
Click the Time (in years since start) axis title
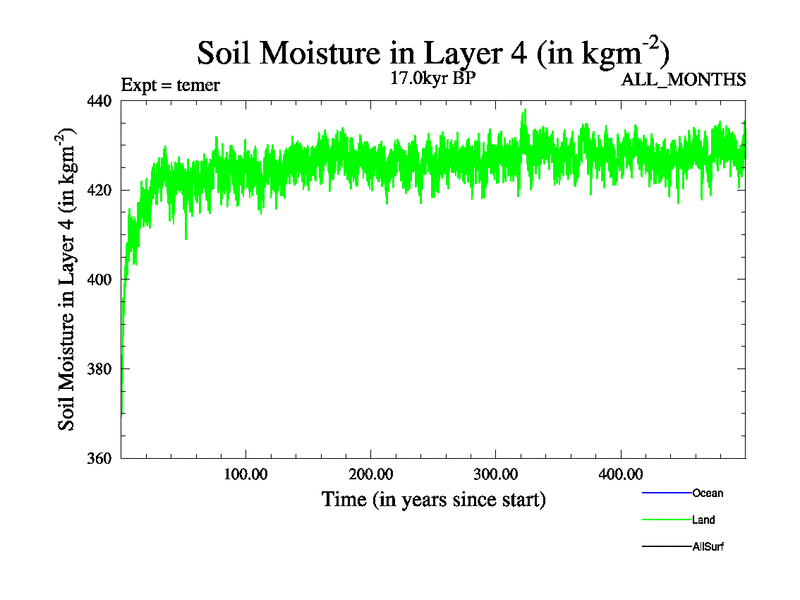(433, 499)
